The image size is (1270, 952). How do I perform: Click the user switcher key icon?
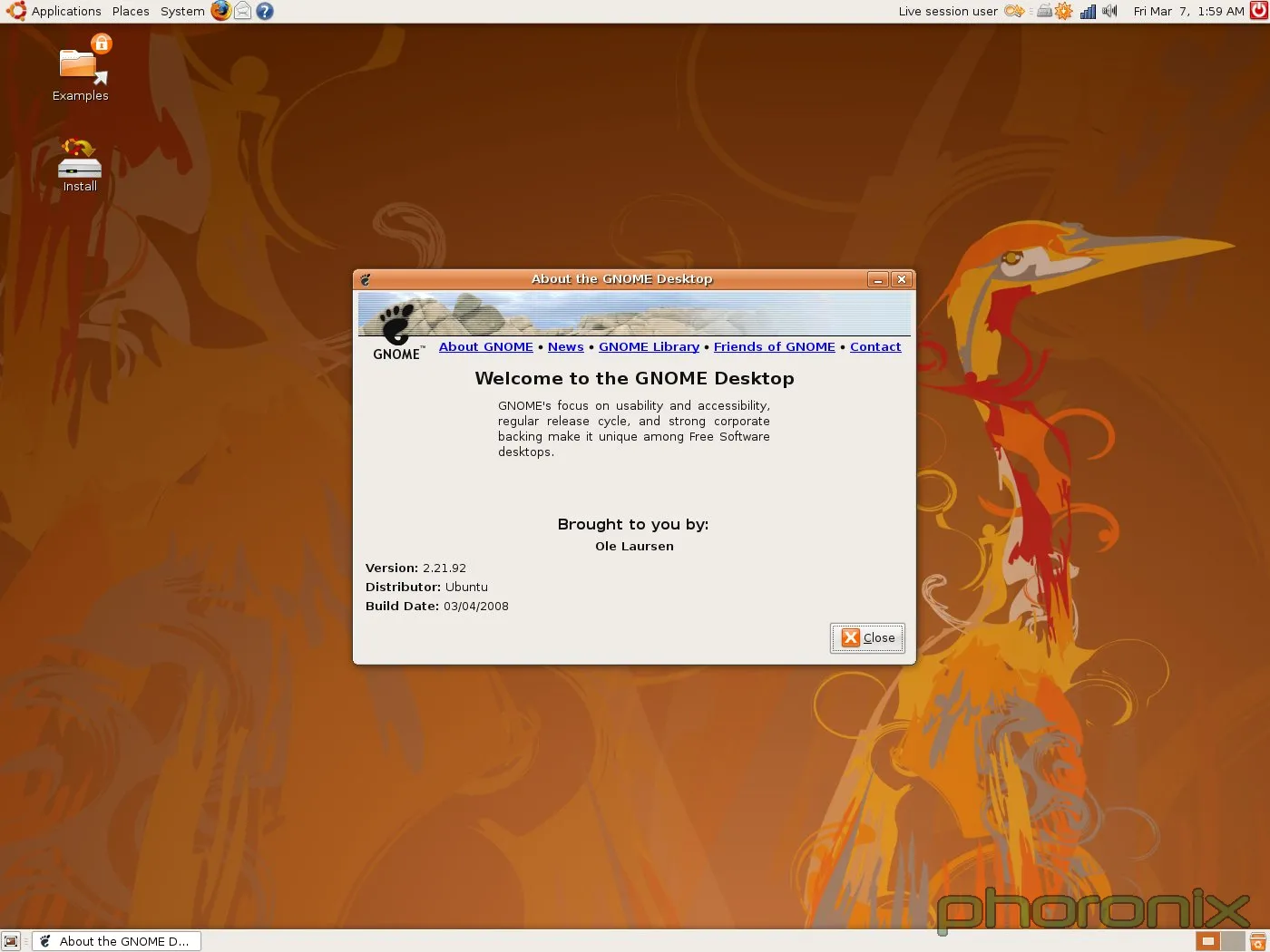(1013, 11)
